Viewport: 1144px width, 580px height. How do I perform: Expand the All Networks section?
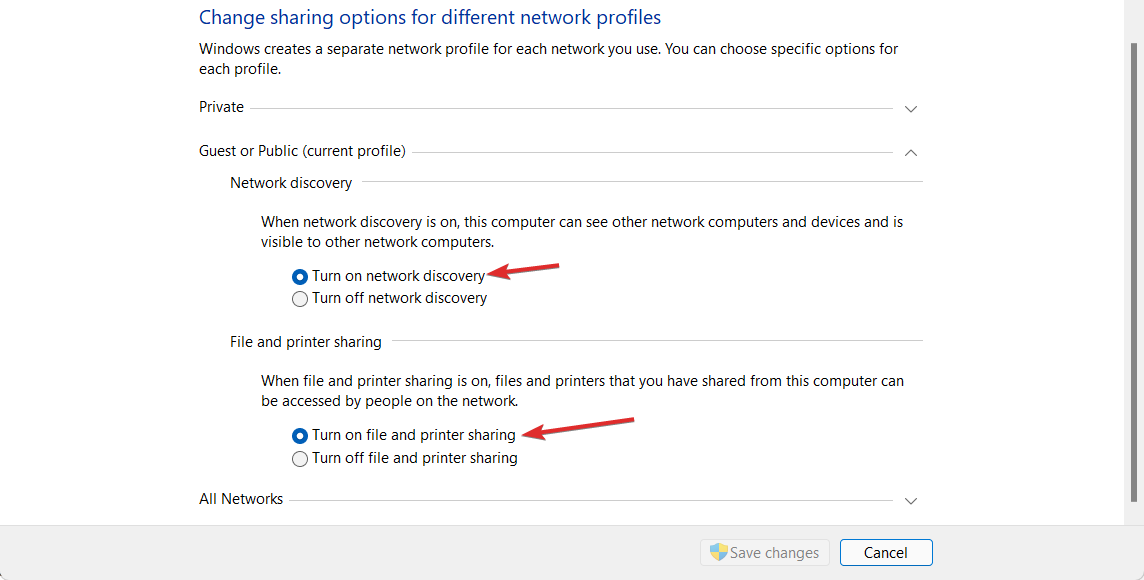(x=910, y=500)
